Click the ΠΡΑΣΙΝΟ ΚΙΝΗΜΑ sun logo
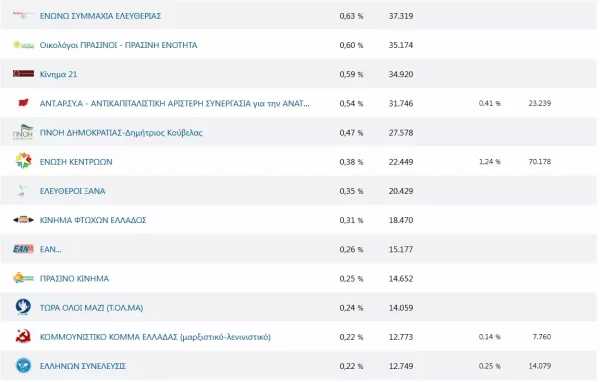The image size is (600, 382). coord(23,278)
